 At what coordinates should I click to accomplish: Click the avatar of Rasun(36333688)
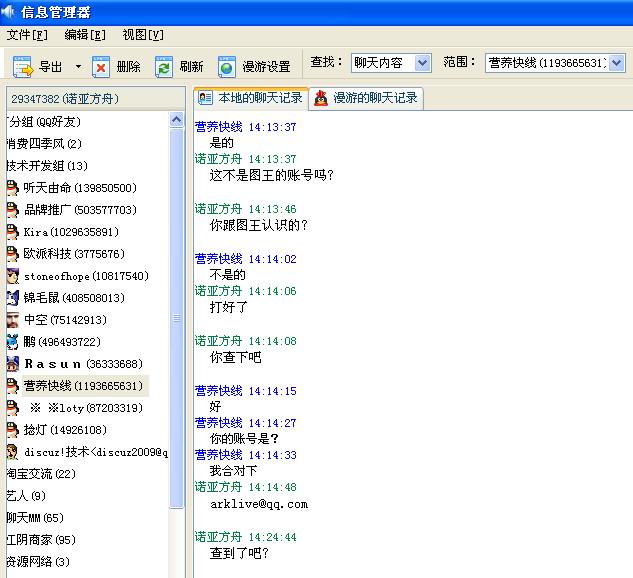pos(13,364)
